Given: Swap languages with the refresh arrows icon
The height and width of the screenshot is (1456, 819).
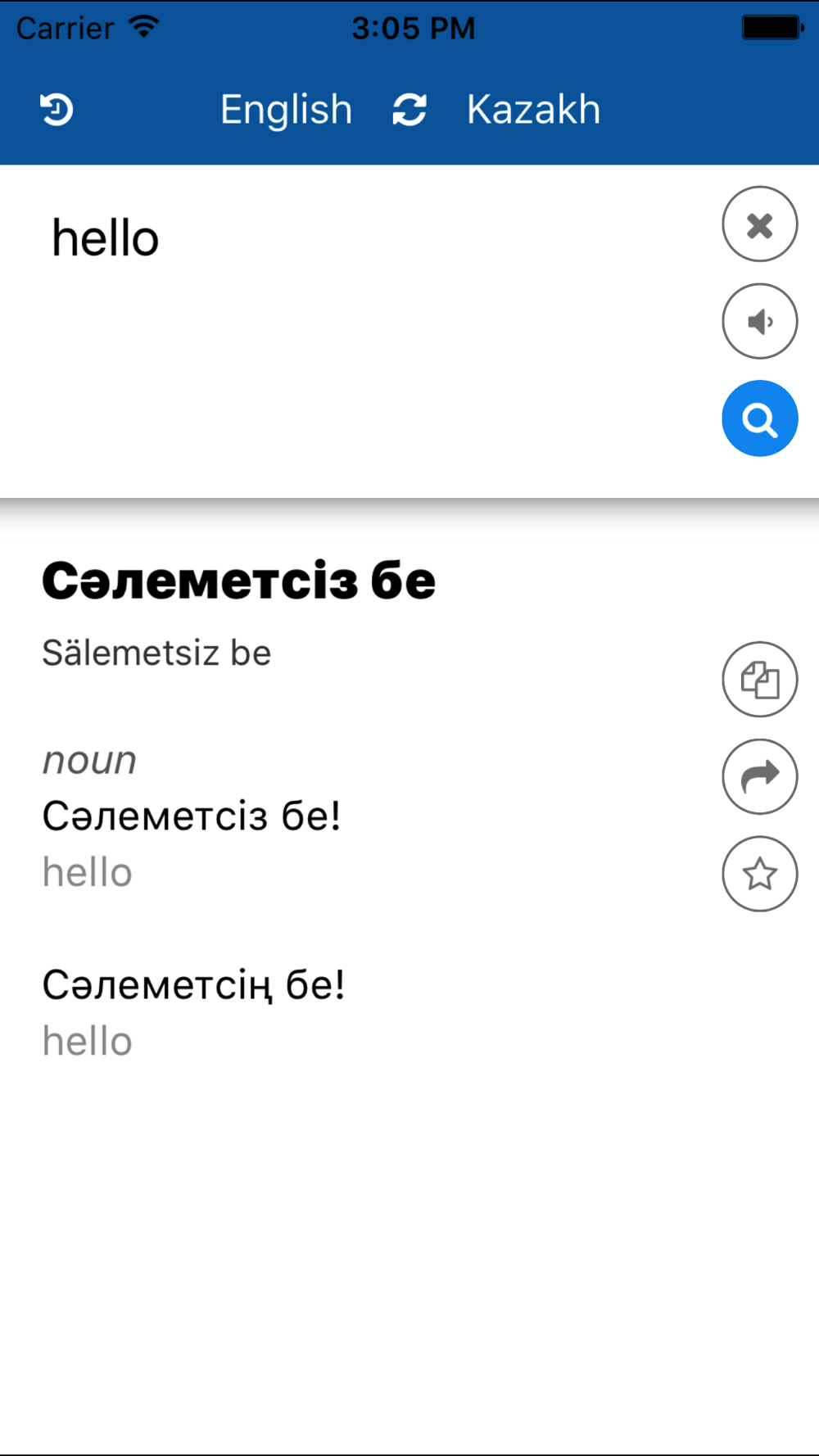Looking at the screenshot, I should (x=409, y=110).
